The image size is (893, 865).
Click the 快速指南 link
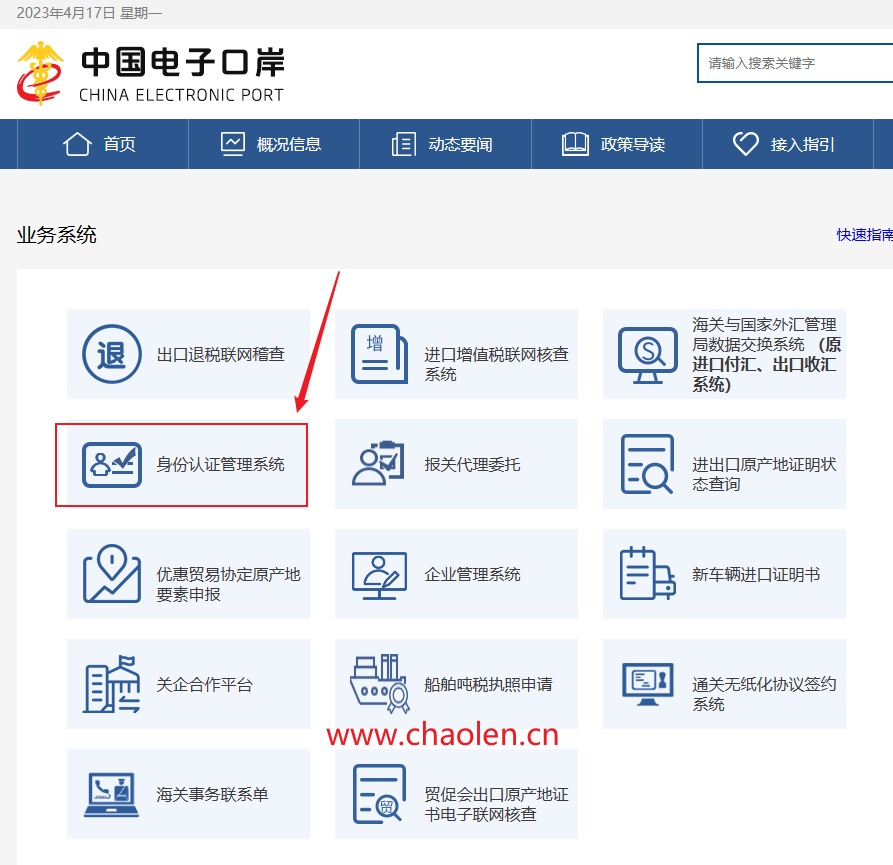tap(864, 235)
